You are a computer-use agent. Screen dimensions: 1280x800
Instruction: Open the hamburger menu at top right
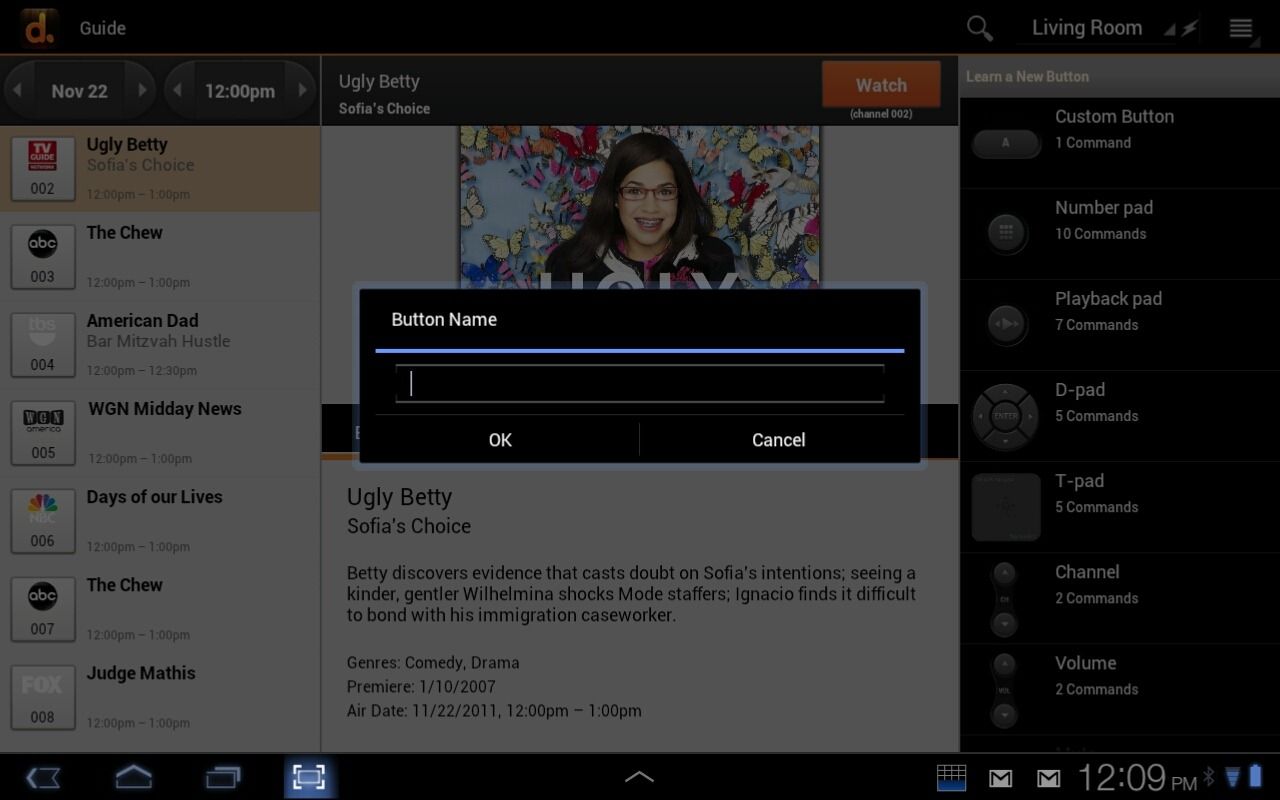click(x=1240, y=28)
